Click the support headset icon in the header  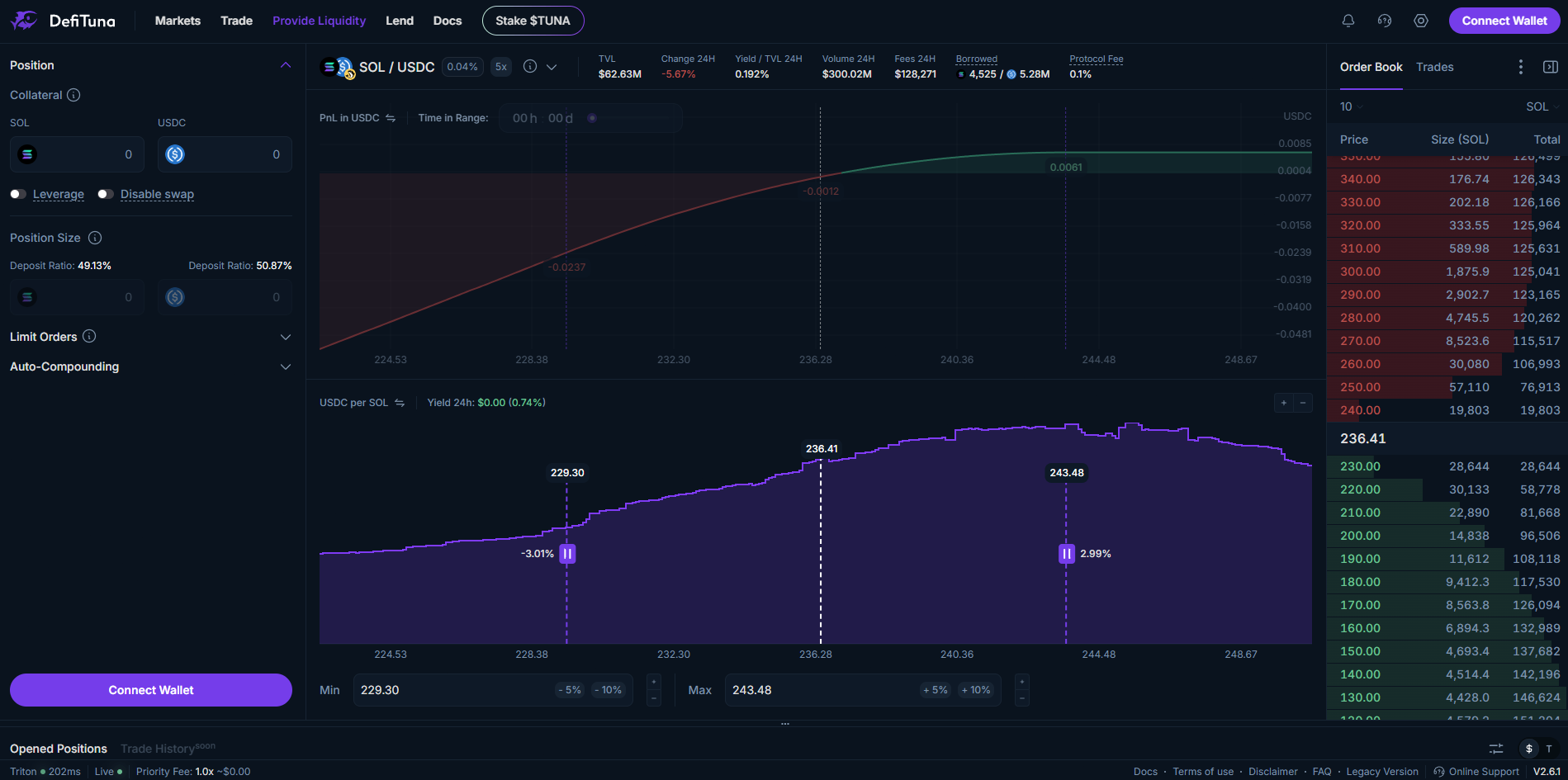[1385, 21]
